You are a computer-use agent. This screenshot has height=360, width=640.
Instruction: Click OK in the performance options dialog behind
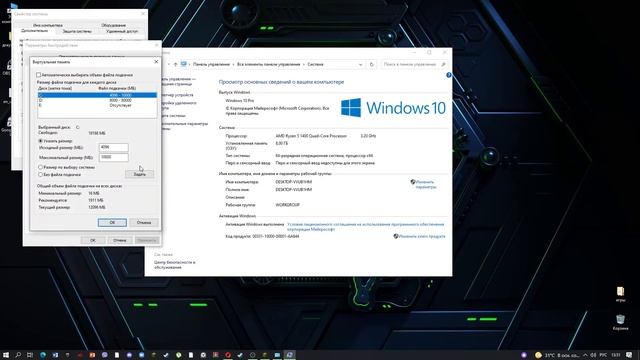tap(93, 240)
